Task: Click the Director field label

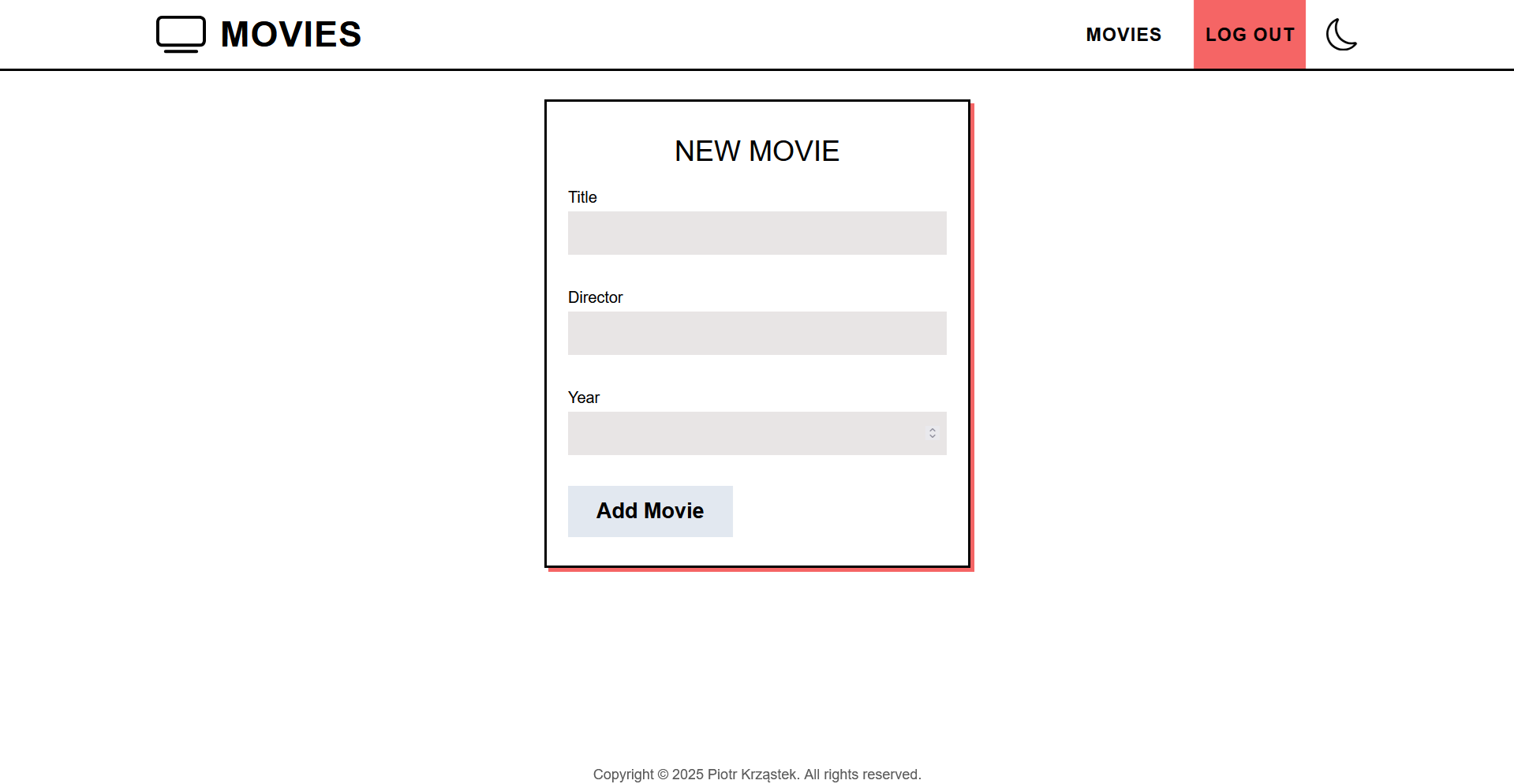Action: (x=595, y=297)
